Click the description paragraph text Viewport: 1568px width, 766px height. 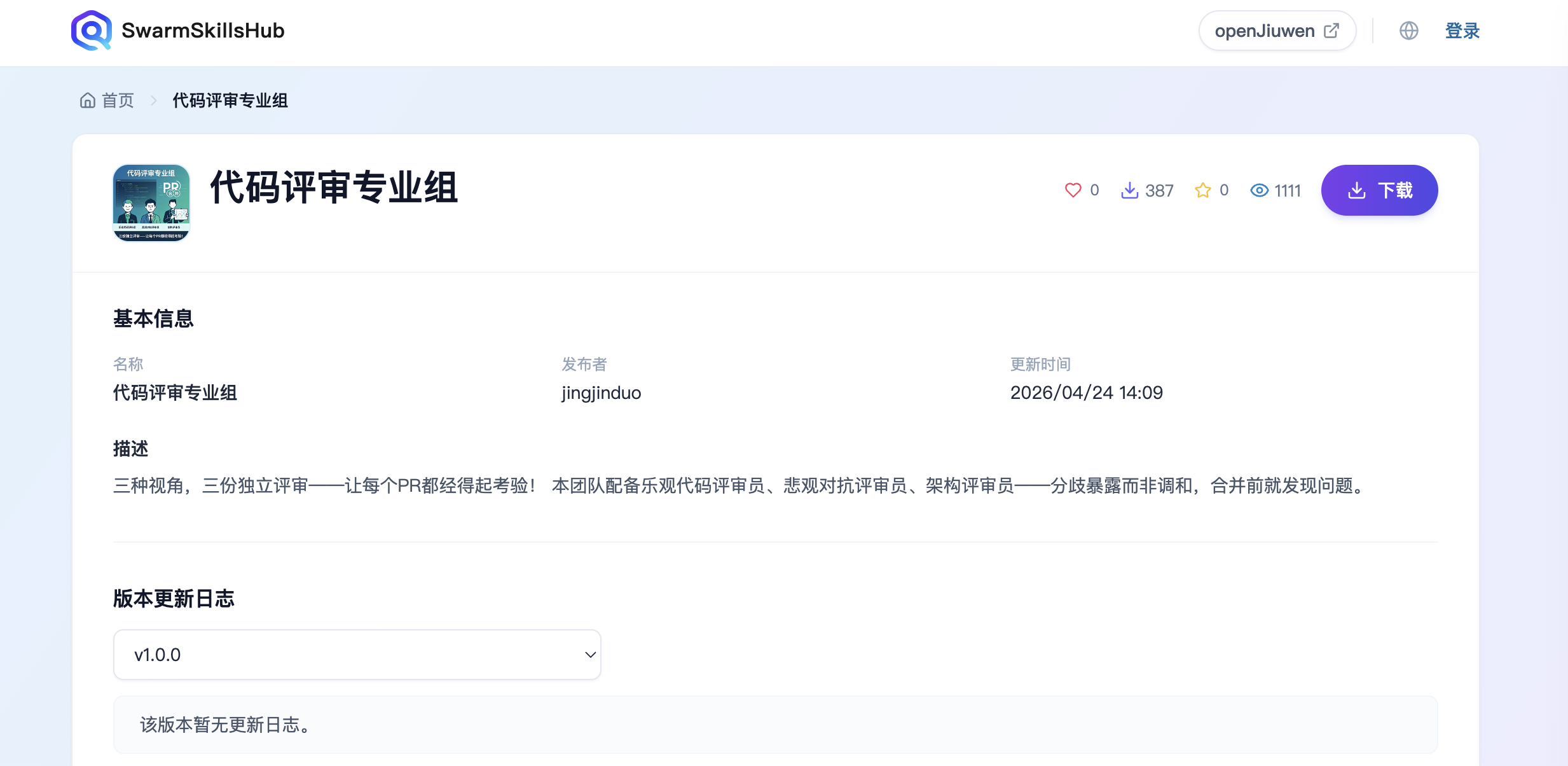point(741,486)
